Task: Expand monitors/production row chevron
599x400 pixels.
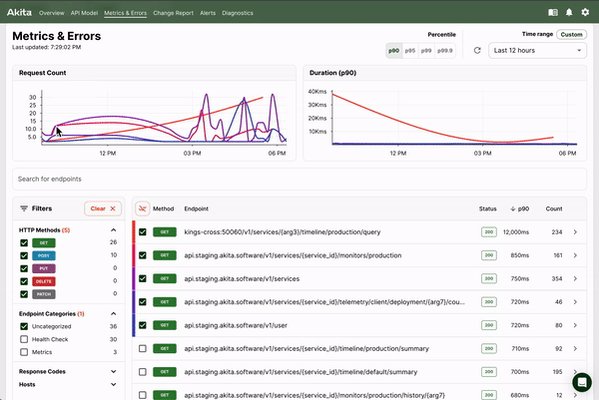Action: point(575,255)
